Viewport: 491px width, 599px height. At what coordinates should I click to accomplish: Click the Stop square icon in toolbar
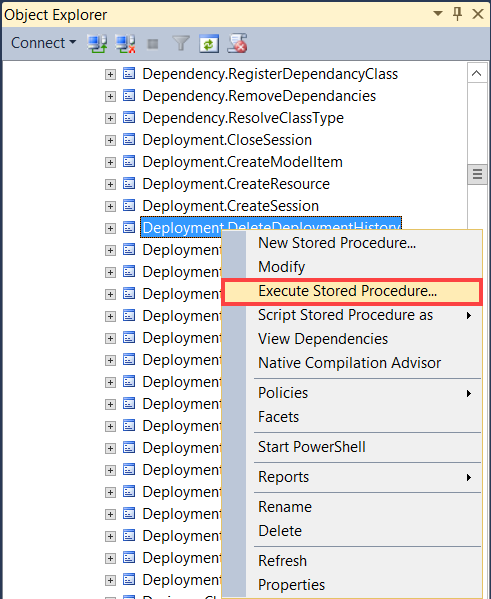153,44
